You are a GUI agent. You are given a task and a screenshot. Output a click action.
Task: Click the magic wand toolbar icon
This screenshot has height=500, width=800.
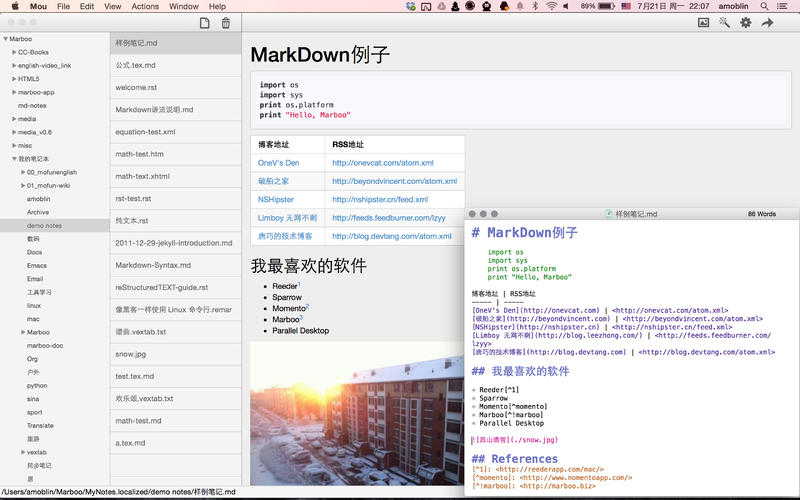point(724,22)
